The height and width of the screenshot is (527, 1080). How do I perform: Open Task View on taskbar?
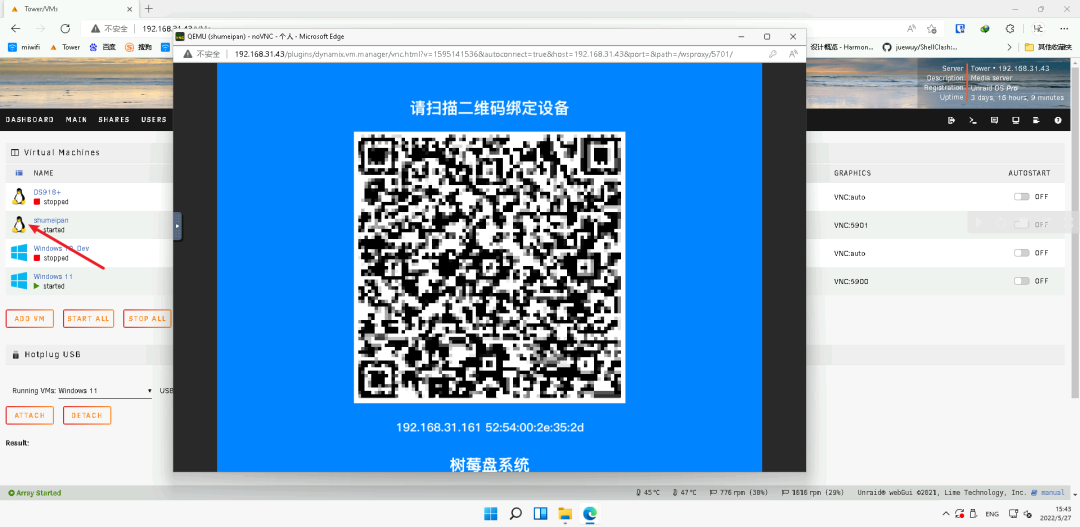click(x=540, y=513)
